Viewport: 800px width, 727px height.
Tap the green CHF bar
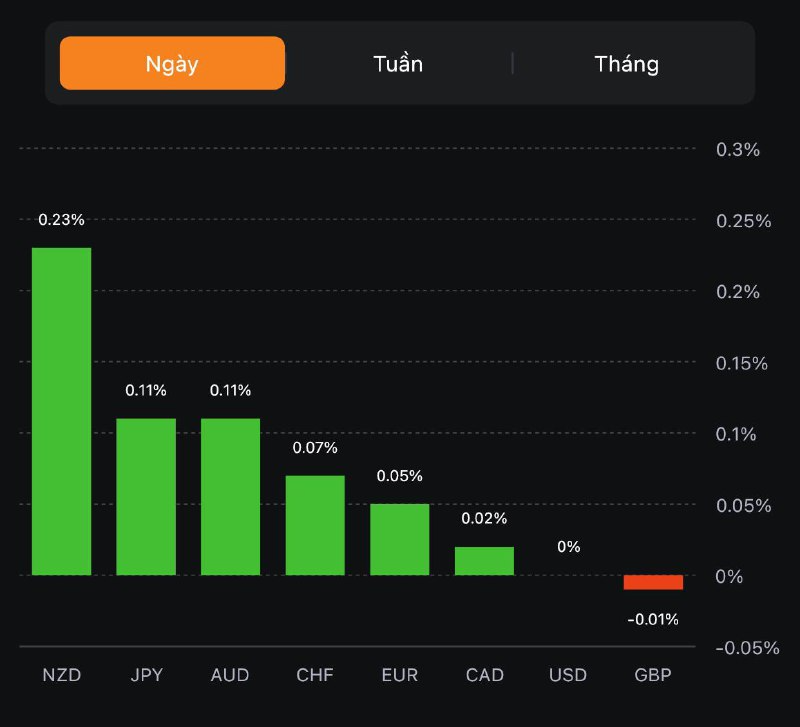[x=315, y=525]
